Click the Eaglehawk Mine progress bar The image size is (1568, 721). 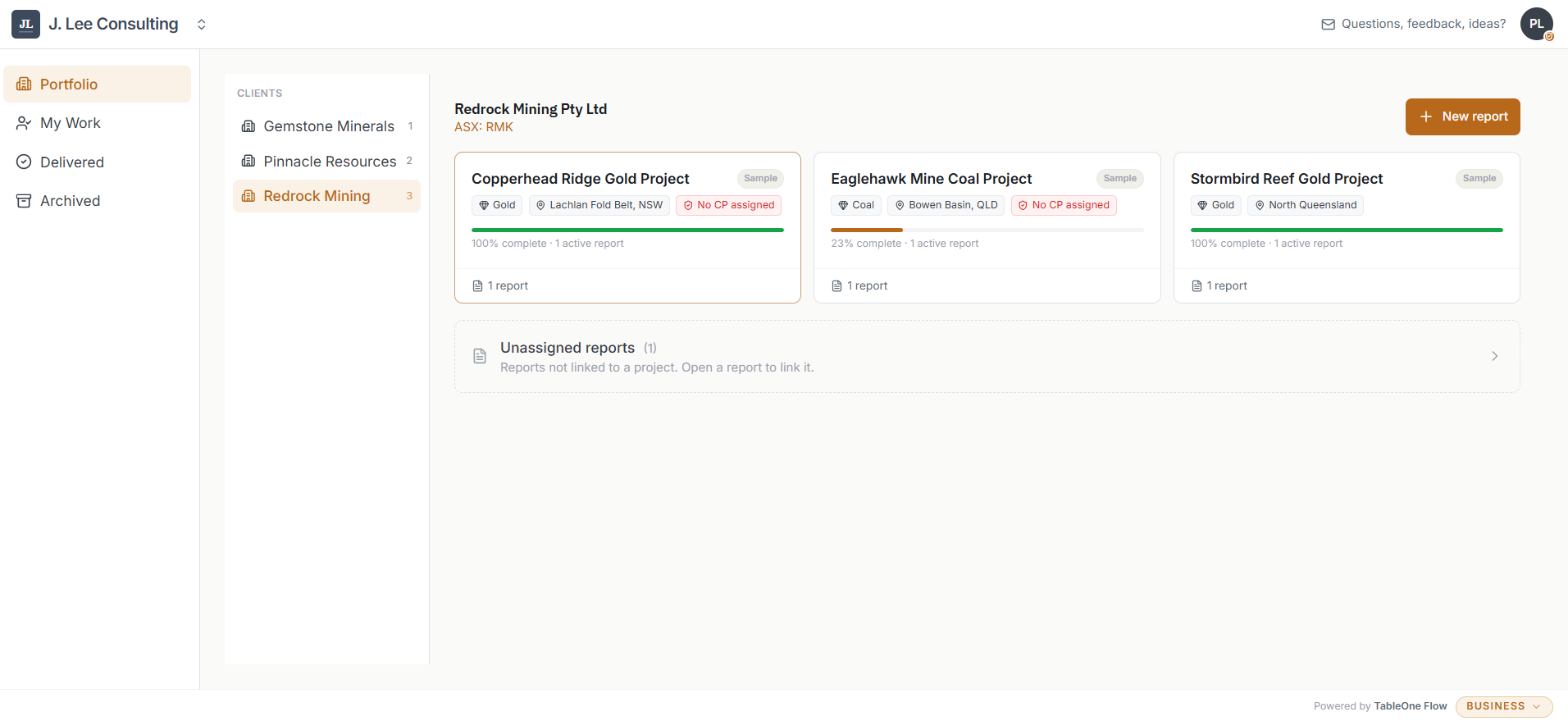987,230
